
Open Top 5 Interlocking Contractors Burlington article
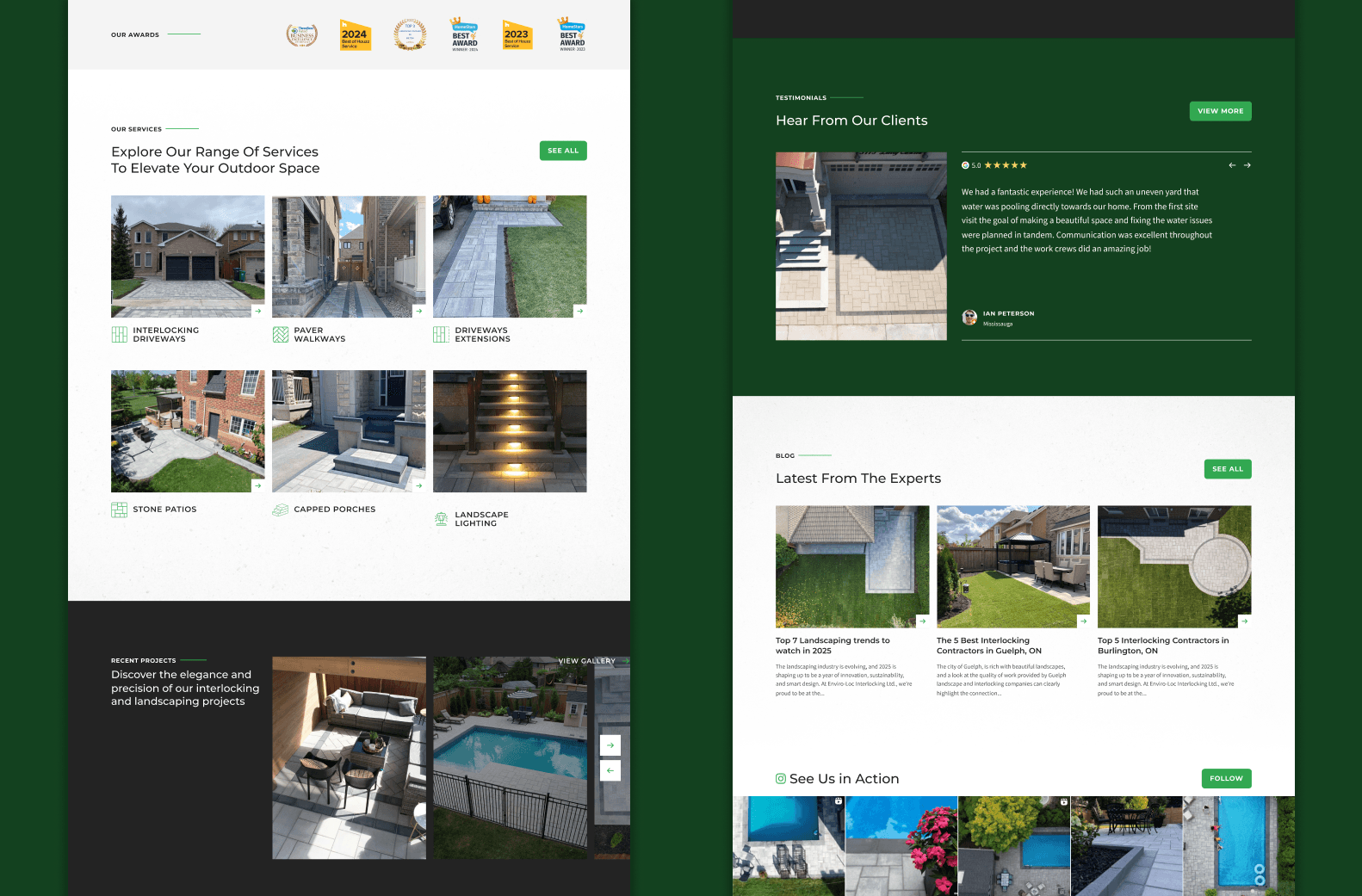[x=1163, y=646]
